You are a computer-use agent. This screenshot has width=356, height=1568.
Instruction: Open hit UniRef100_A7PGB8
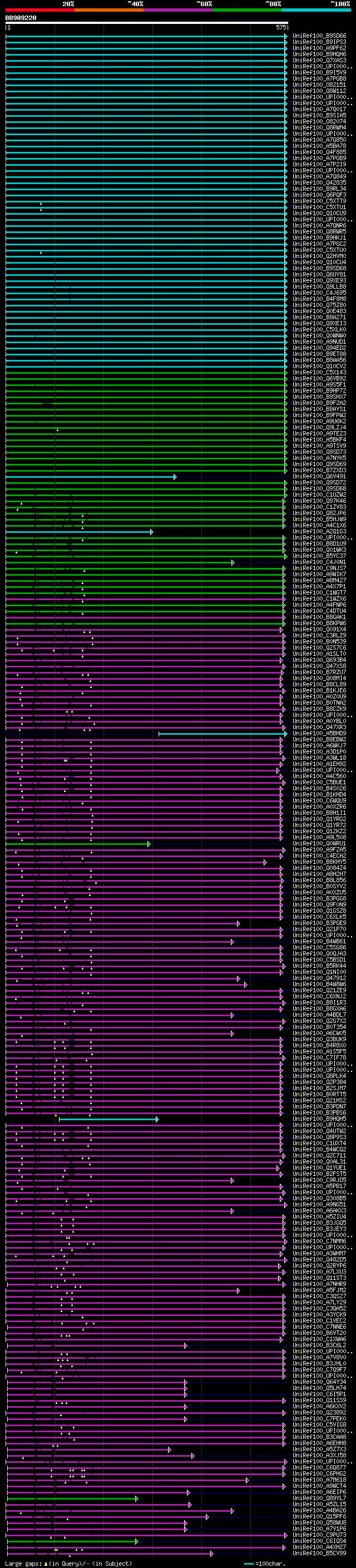pyautogui.click(x=319, y=78)
